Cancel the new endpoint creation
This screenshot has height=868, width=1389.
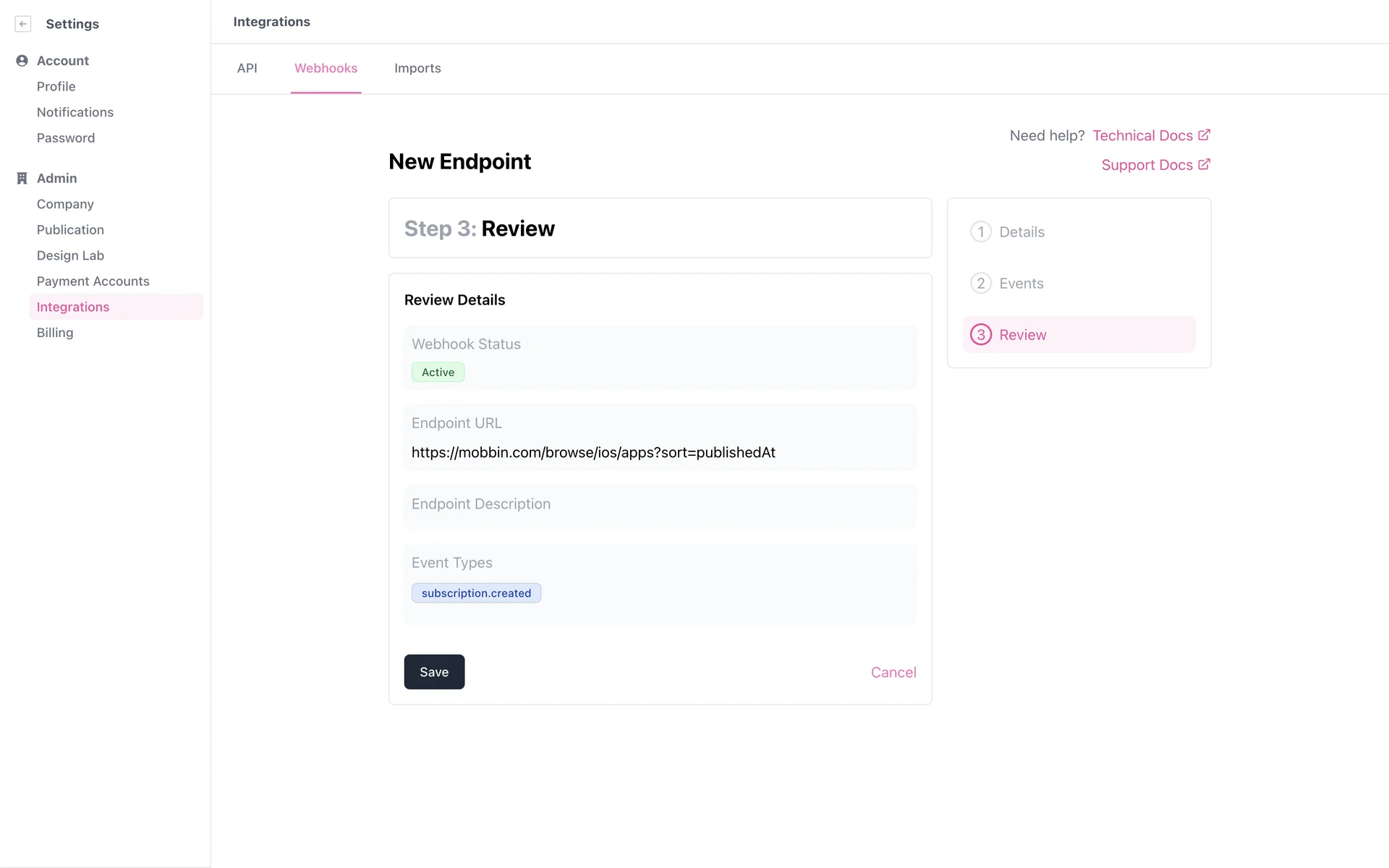click(x=893, y=673)
